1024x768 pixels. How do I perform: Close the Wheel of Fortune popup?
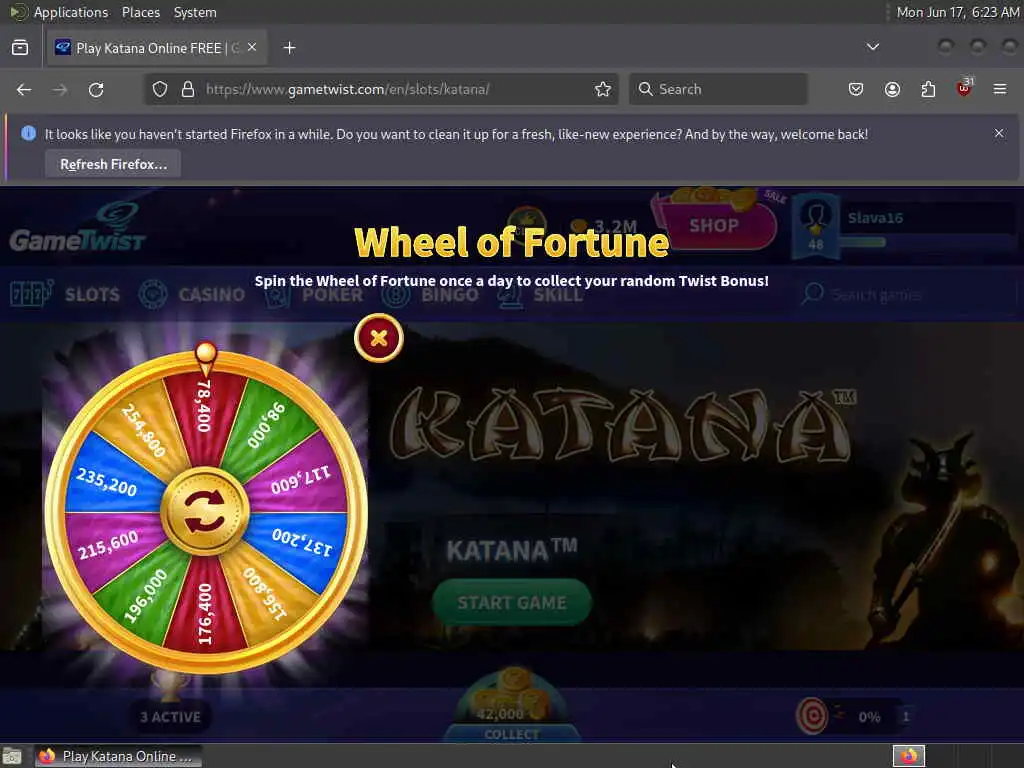[379, 338]
